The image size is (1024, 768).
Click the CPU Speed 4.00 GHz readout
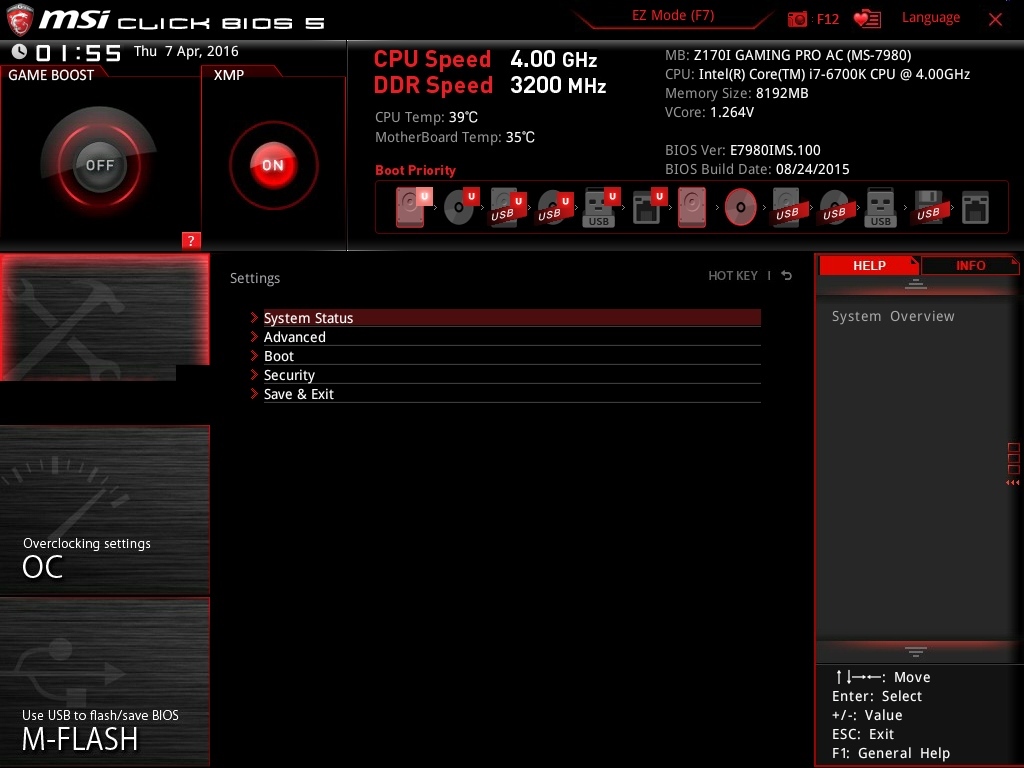tap(485, 59)
